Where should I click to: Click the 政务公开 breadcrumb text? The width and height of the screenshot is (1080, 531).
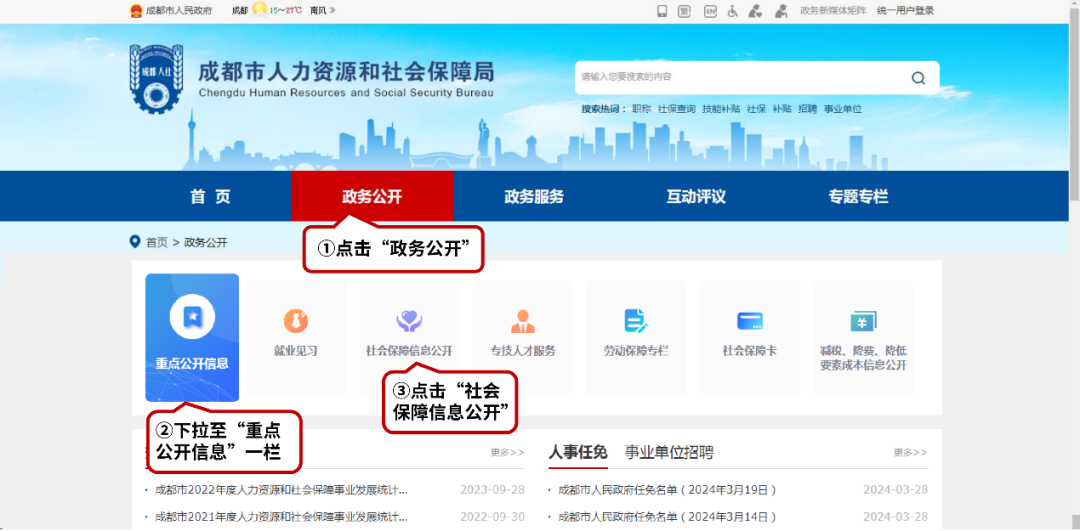coord(206,242)
